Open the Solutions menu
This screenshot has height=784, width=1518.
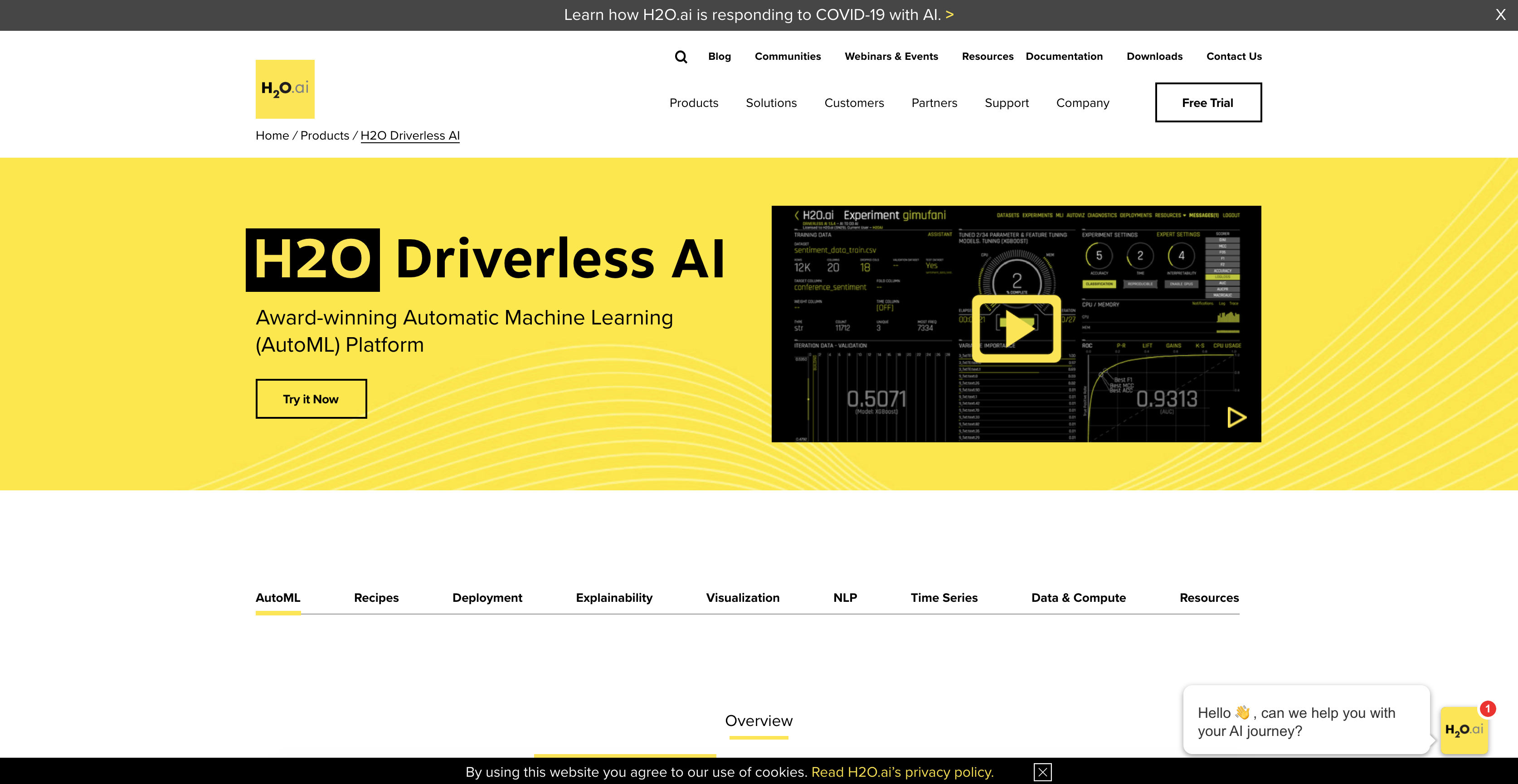tap(771, 102)
